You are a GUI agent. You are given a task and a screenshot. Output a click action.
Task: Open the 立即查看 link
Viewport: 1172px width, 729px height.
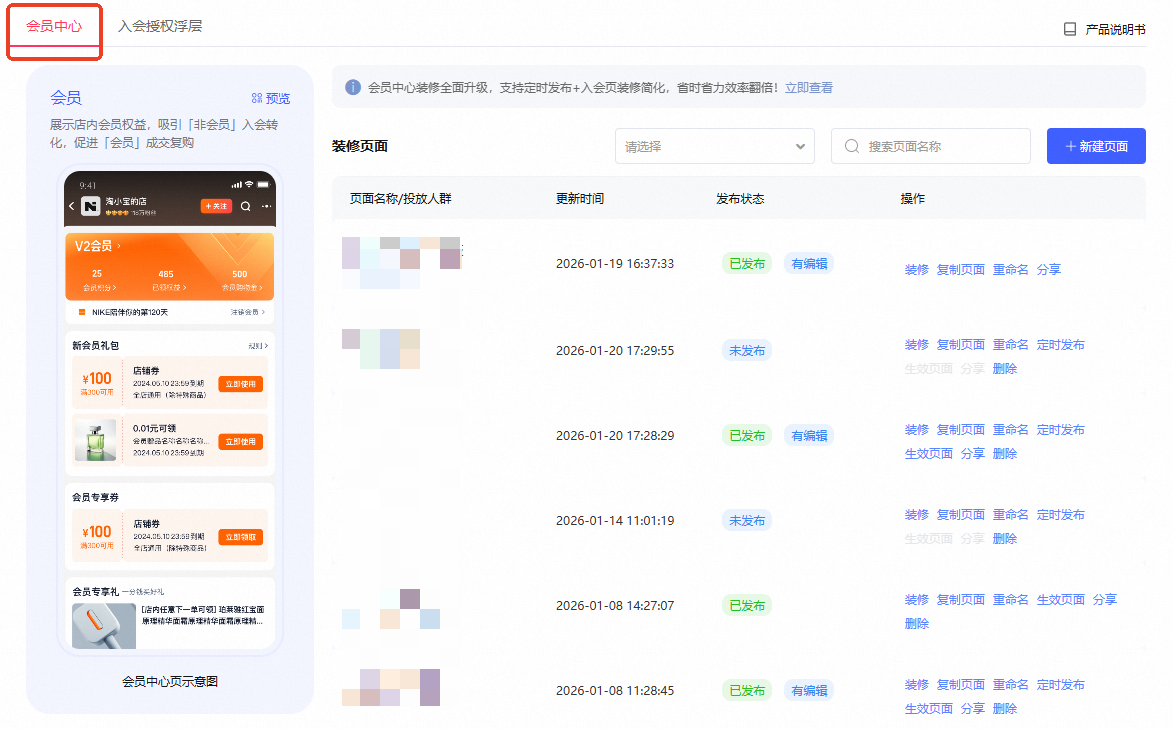pos(809,87)
